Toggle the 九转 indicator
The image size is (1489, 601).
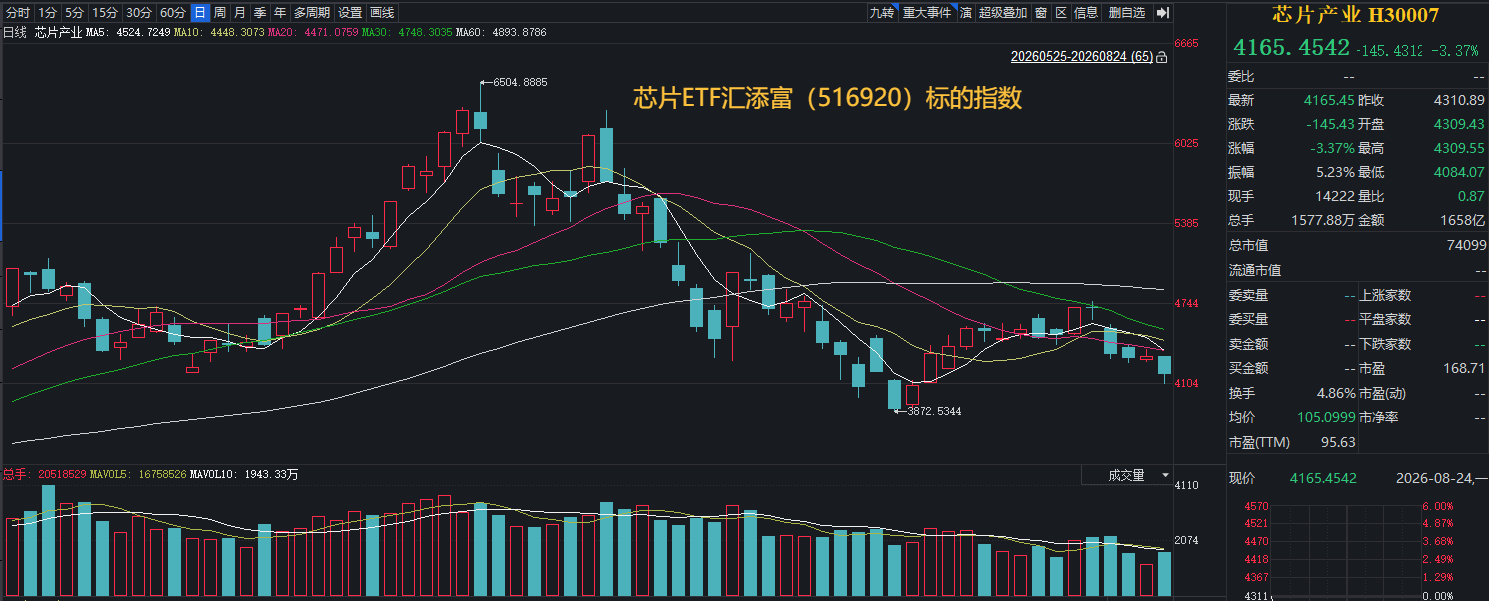pyautogui.click(x=881, y=13)
